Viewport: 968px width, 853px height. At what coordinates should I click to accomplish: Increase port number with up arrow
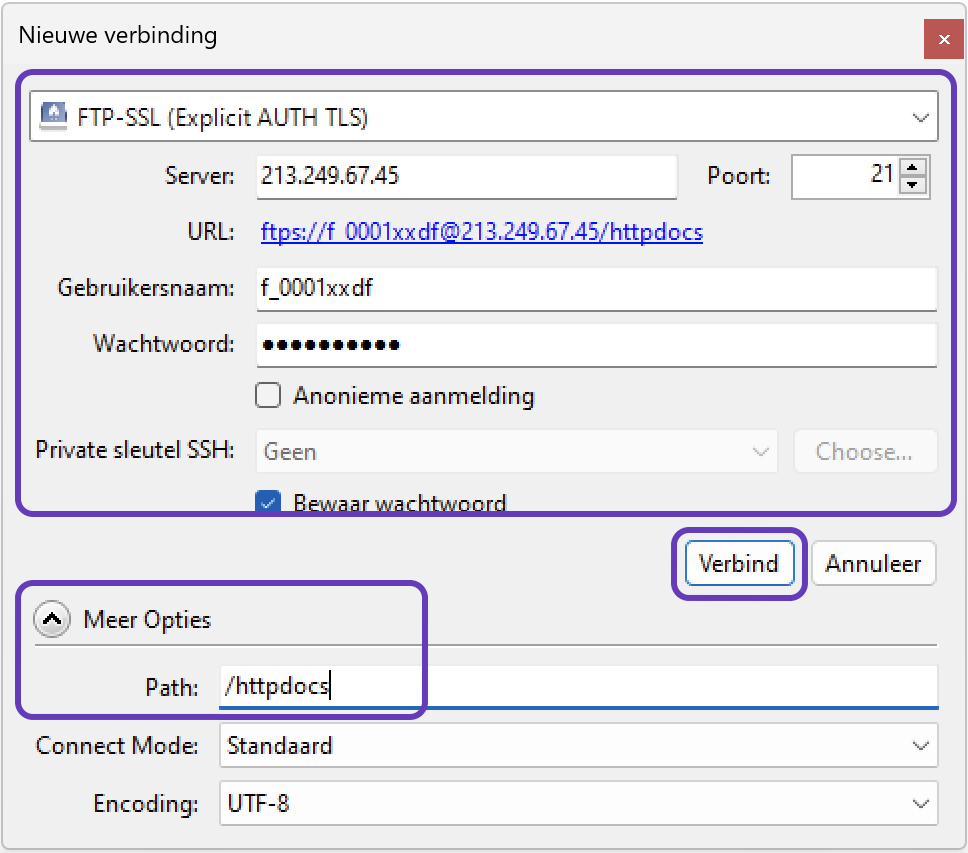click(x=912, y=168)
